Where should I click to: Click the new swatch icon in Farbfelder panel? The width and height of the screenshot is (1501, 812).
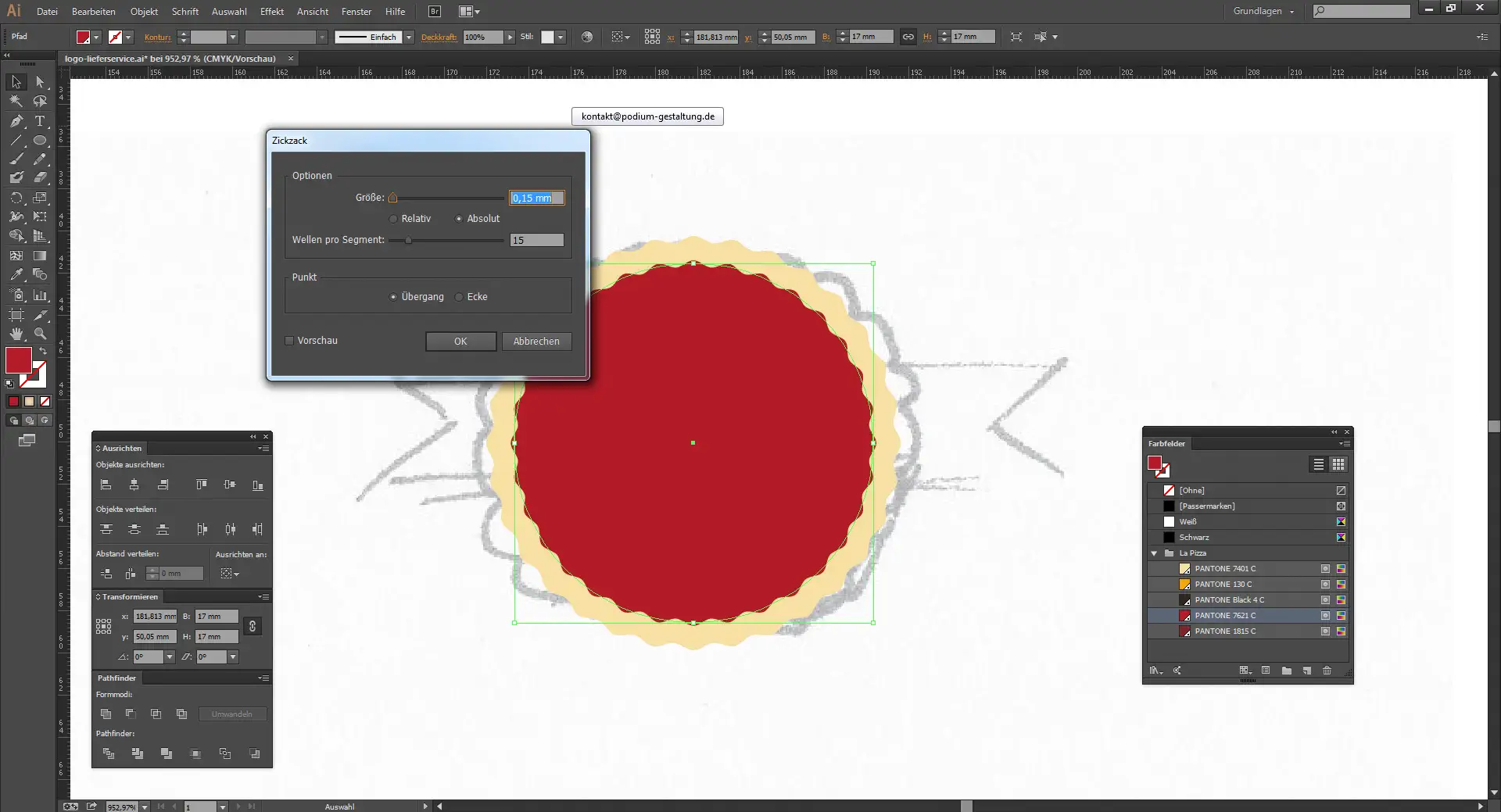pos(1307,671)
